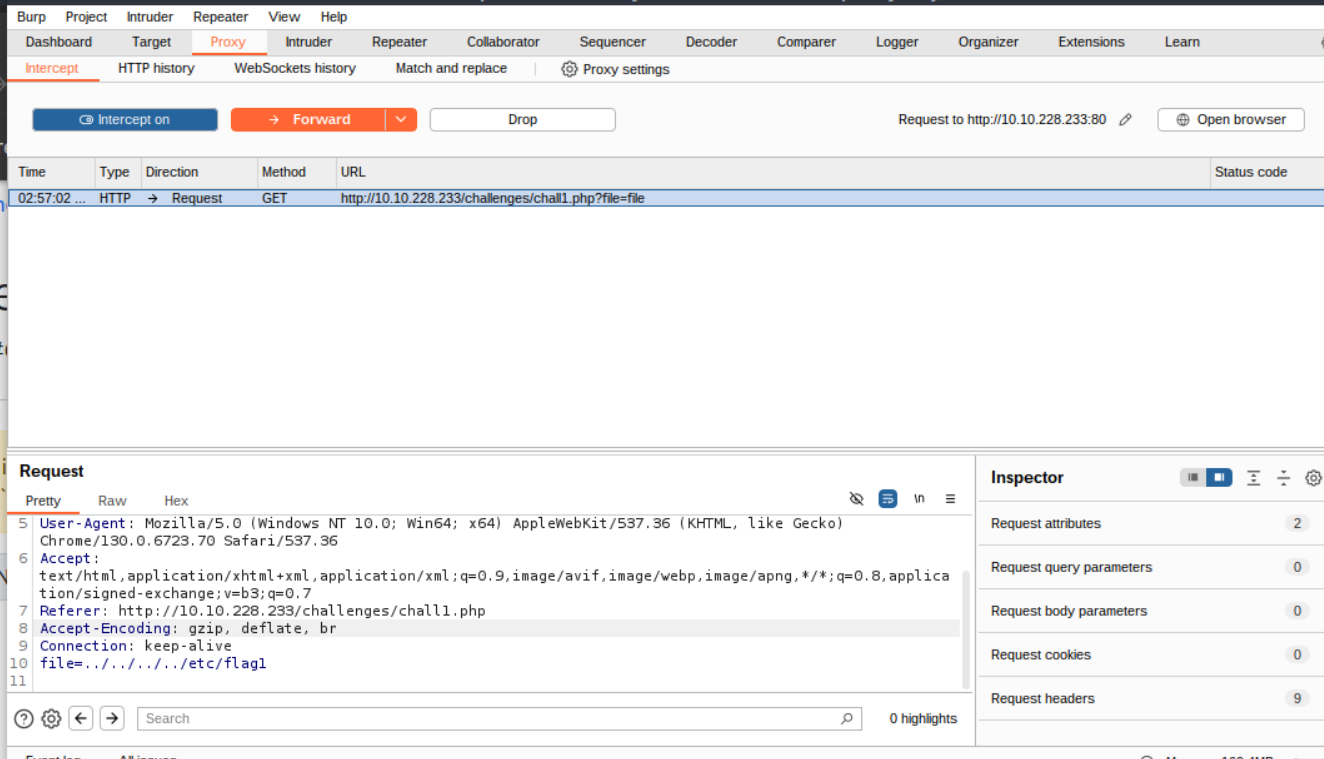Click the gear icon beside Proxy settings
Screen dimensions: 1324x759
click(569, 69)
